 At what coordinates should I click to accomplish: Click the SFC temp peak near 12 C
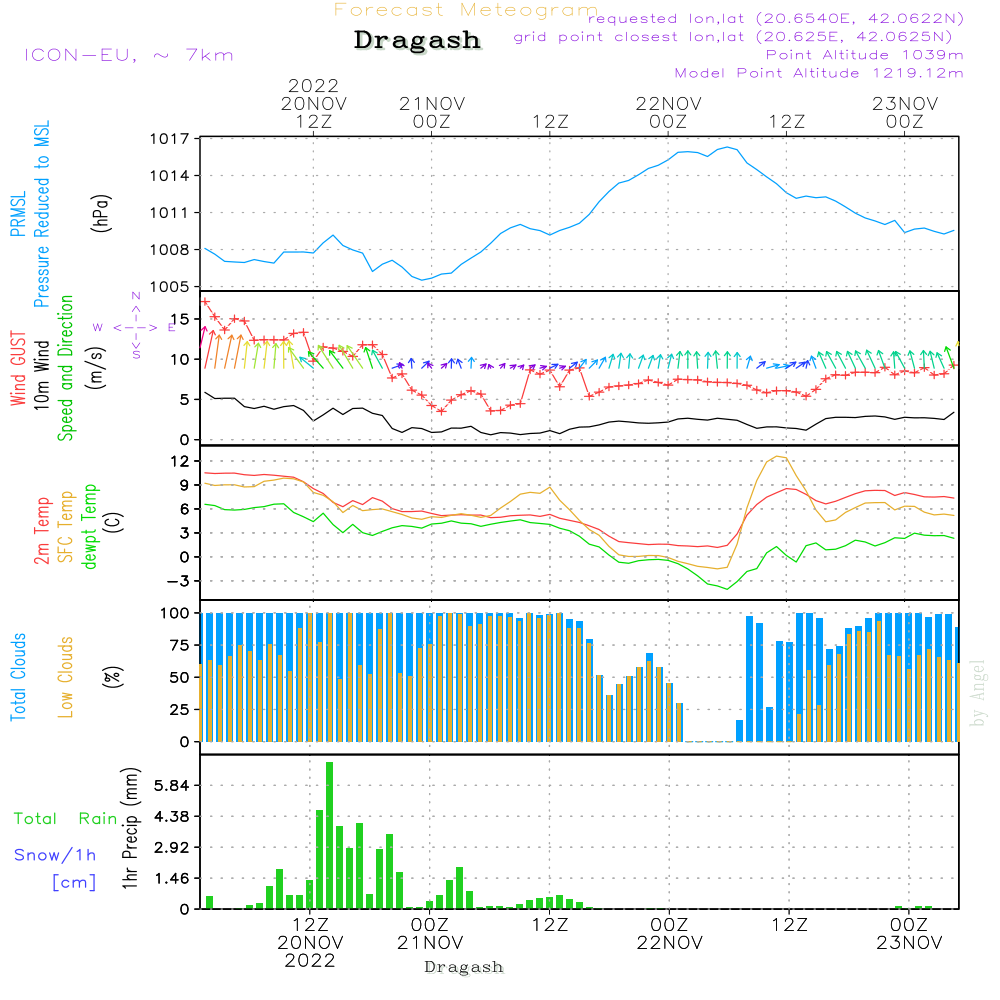(779, 457)
